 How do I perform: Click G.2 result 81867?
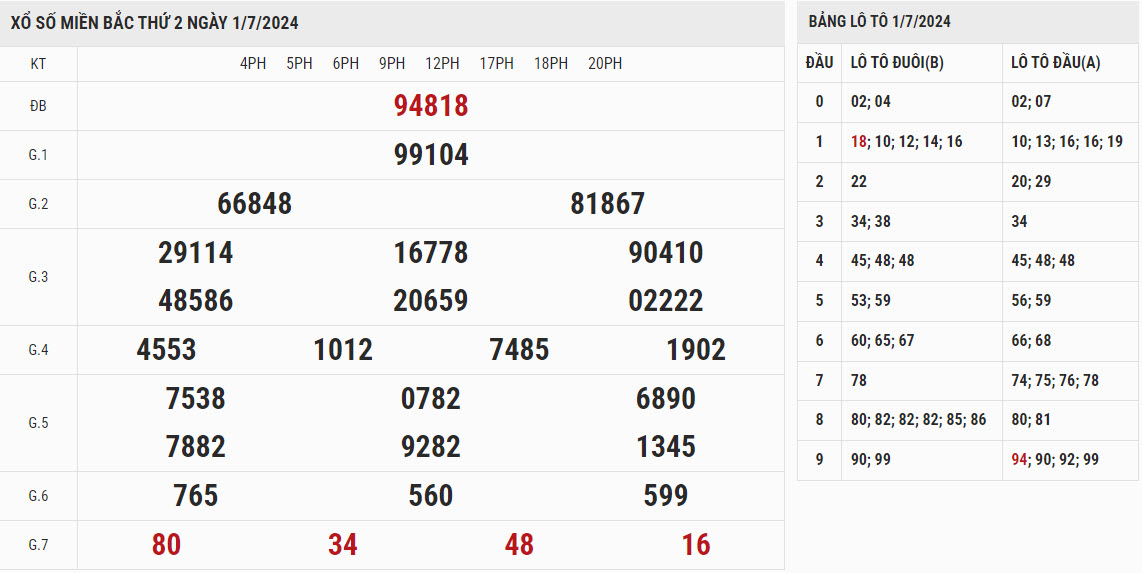pyautogui.click(x=607, y=204)
